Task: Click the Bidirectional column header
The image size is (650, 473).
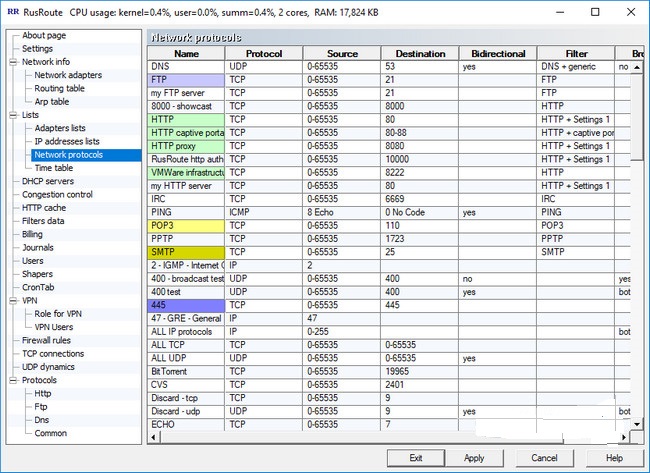Action: coord(498,53)
